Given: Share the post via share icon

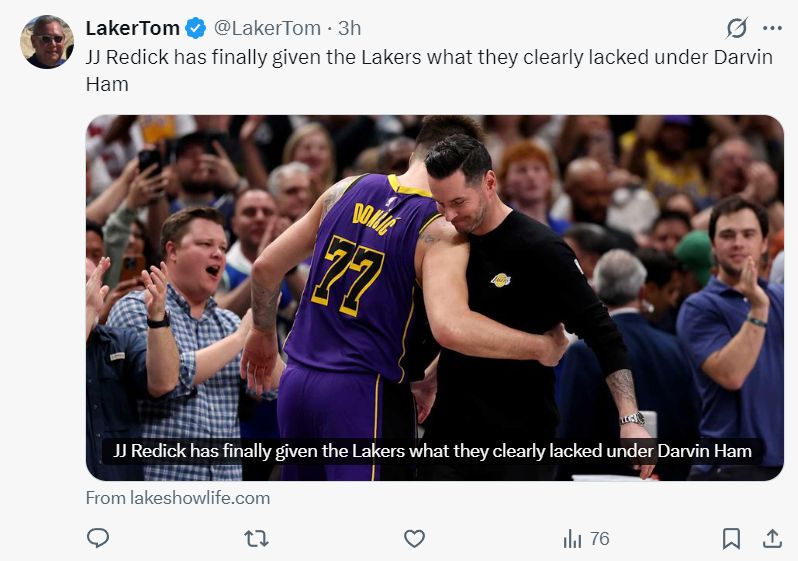Looking at the screenshot, I should pyautogui.click(x=772, y=539).
